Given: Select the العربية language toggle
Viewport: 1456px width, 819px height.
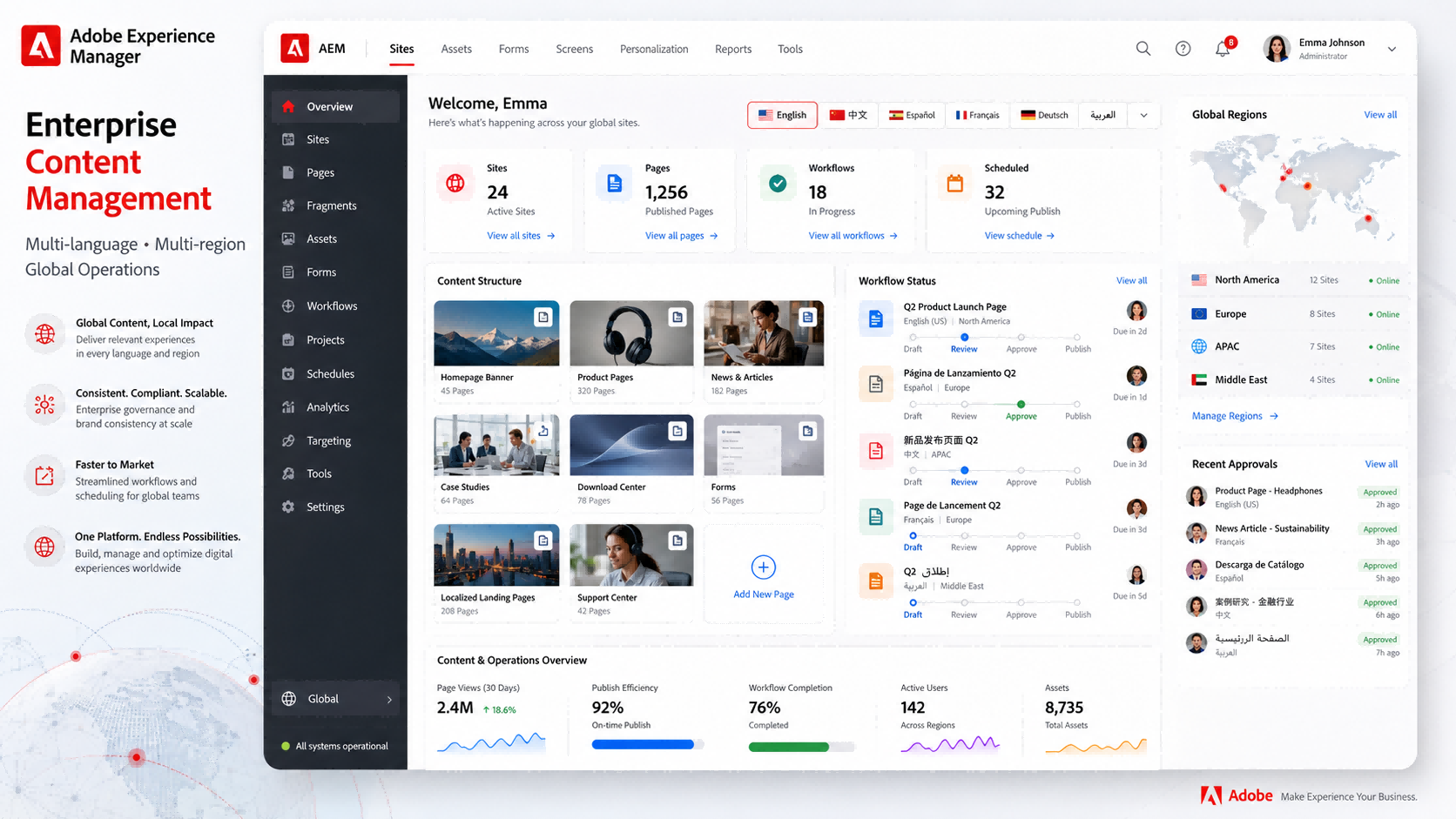Looking at the screenshot, I should point(1102,115).
